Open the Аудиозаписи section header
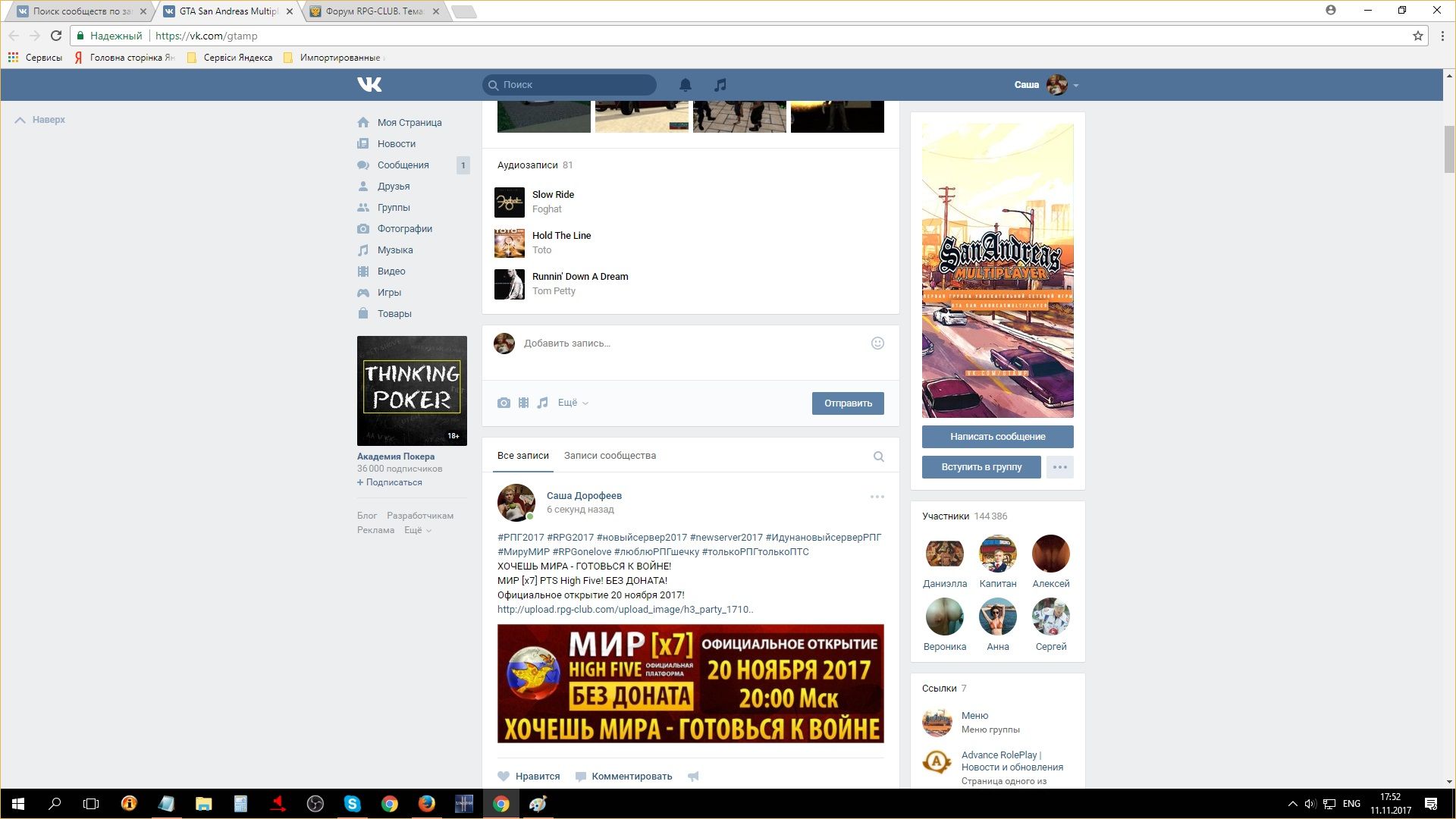The image size is (1456, 819). click(535, 165)
